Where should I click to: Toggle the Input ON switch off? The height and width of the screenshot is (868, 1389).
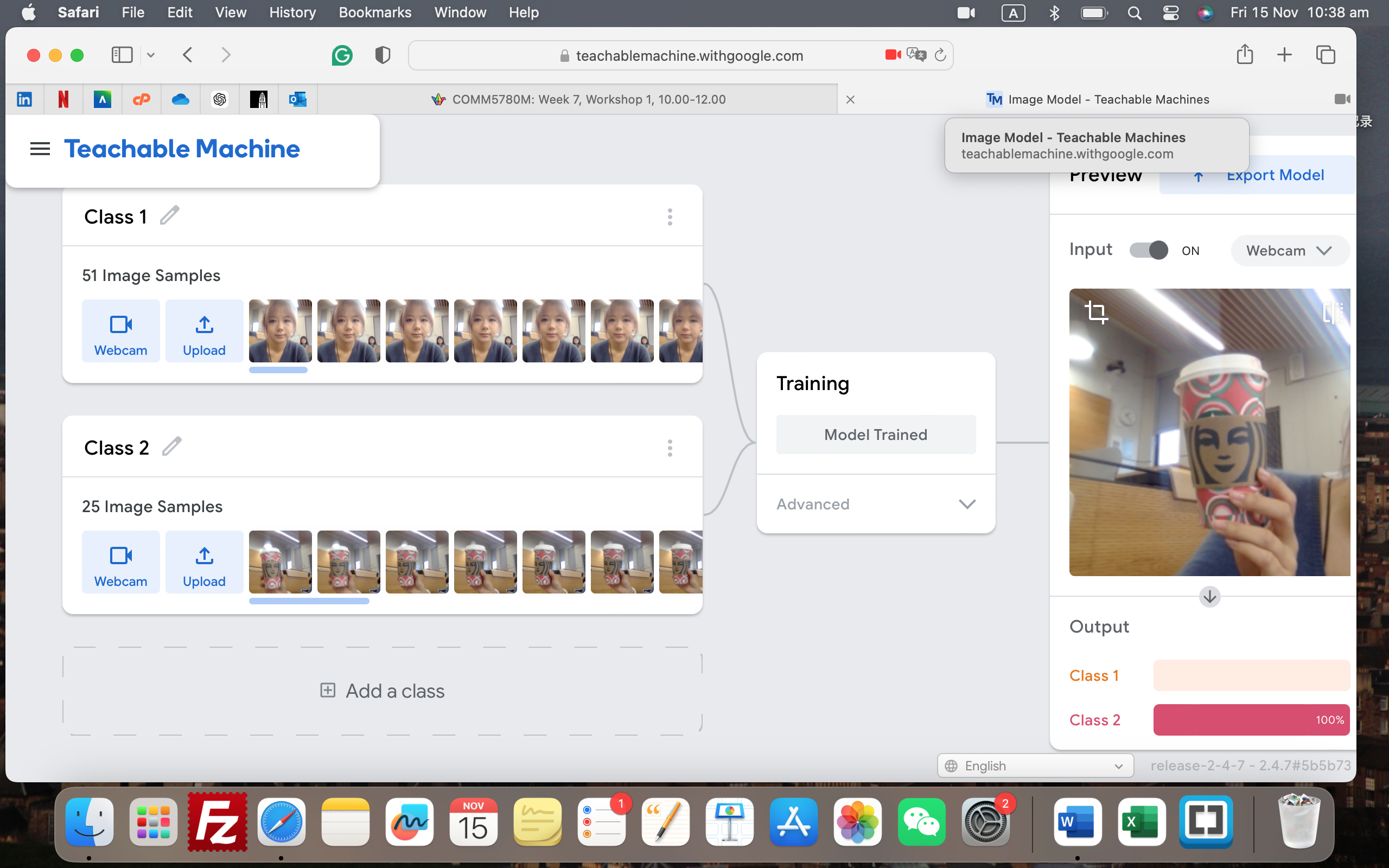click(x=1149, y=250)
